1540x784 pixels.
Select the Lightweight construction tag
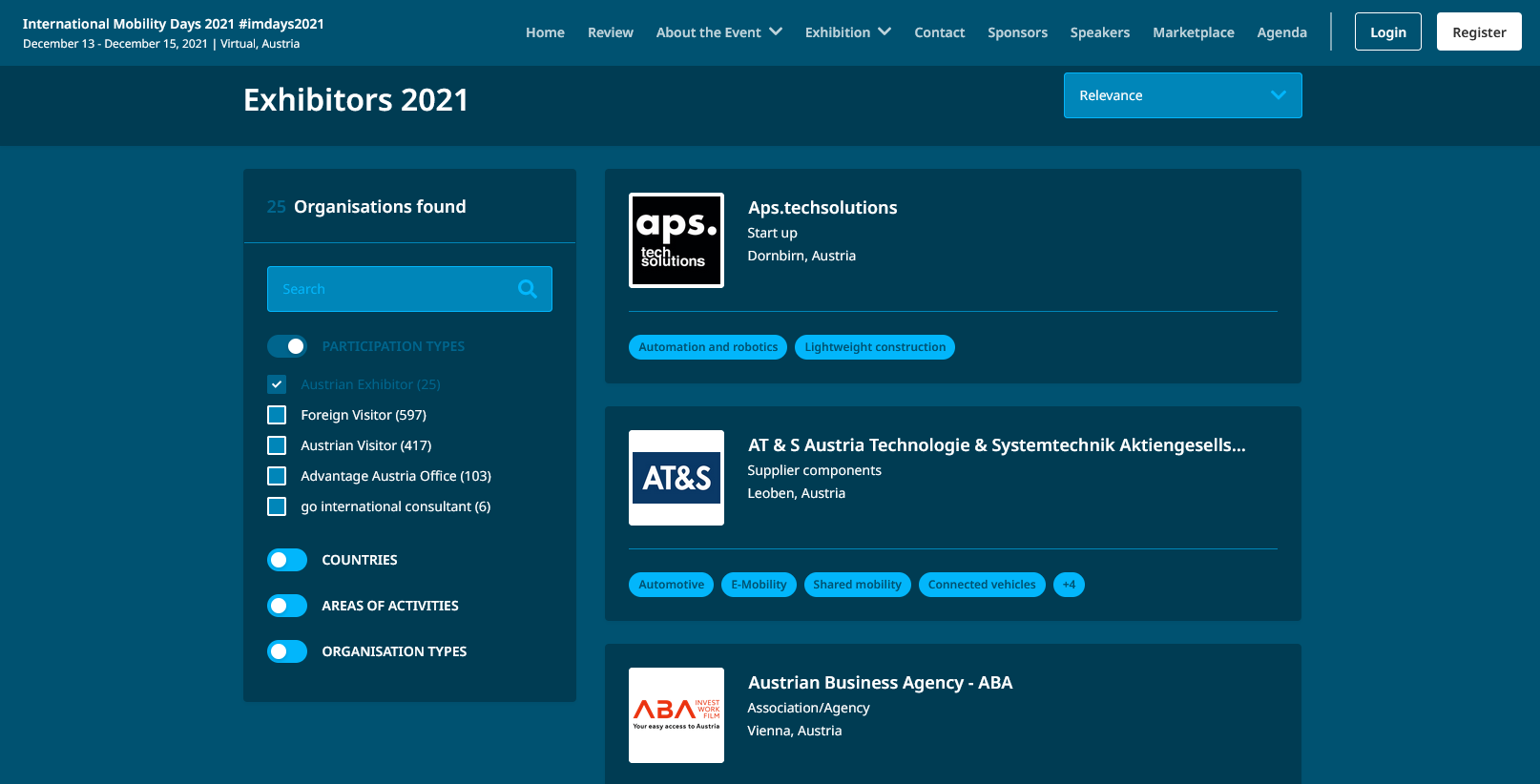pos(874,347)
